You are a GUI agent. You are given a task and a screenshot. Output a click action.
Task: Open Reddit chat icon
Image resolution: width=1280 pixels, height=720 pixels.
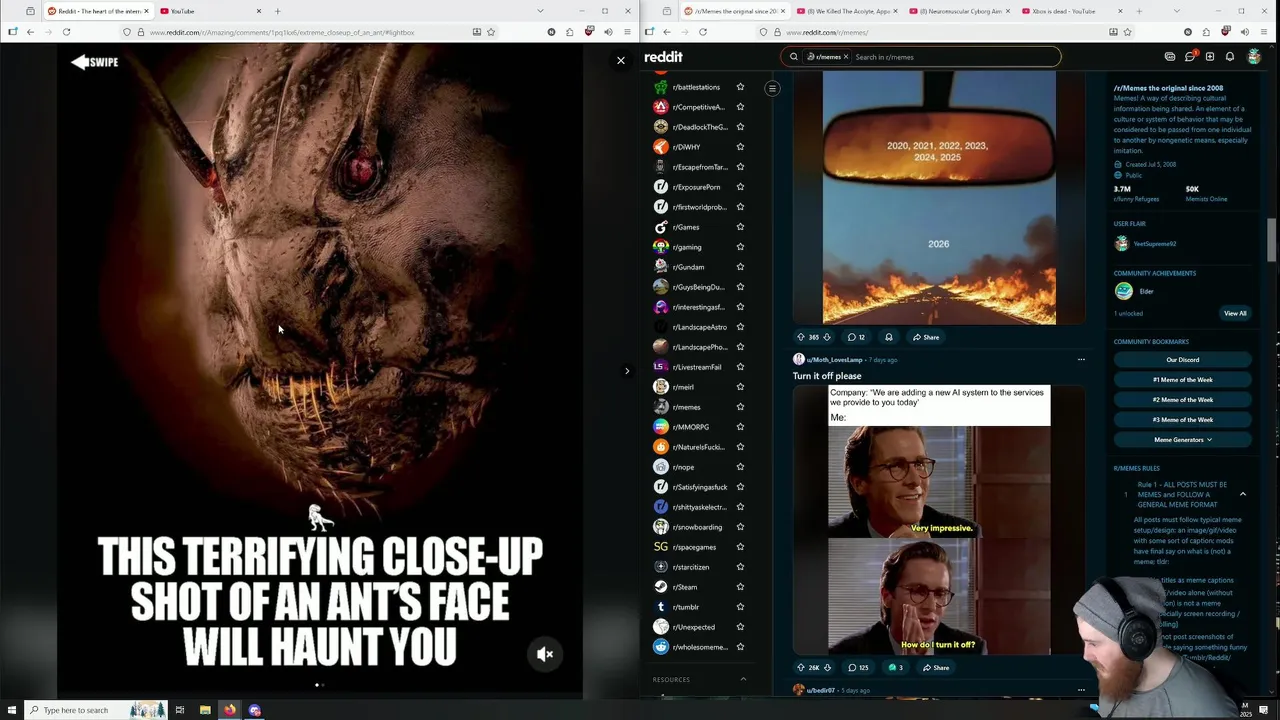(1190, 57)
